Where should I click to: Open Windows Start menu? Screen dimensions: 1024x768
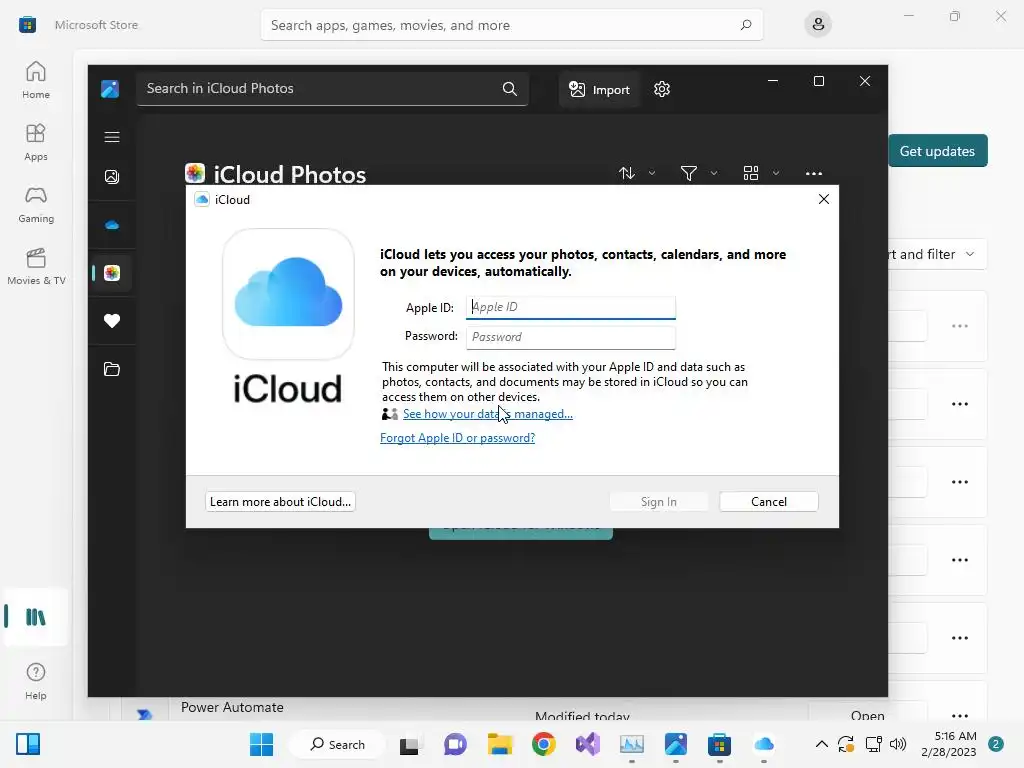coord(262,744)
